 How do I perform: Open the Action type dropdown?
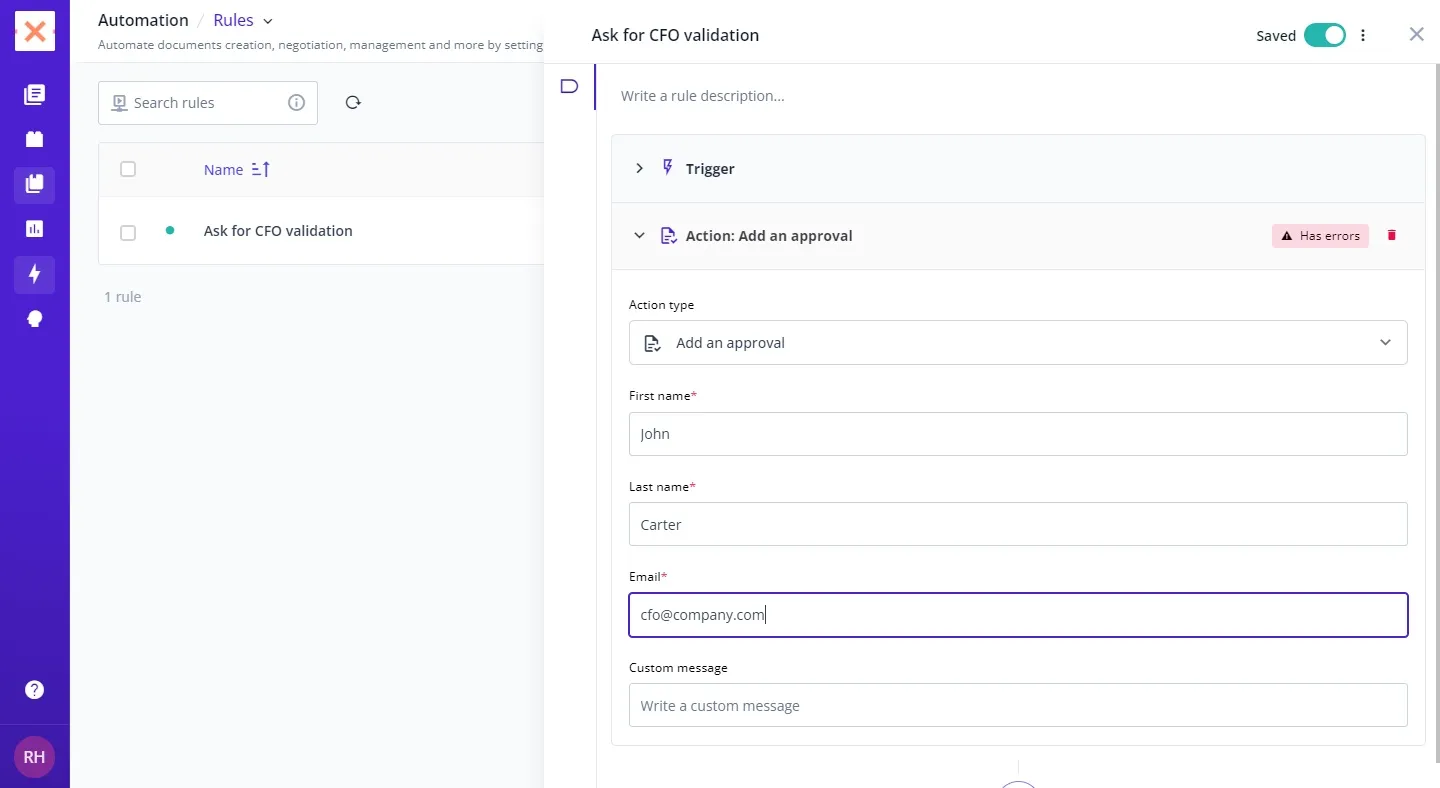coord(1017,343)
